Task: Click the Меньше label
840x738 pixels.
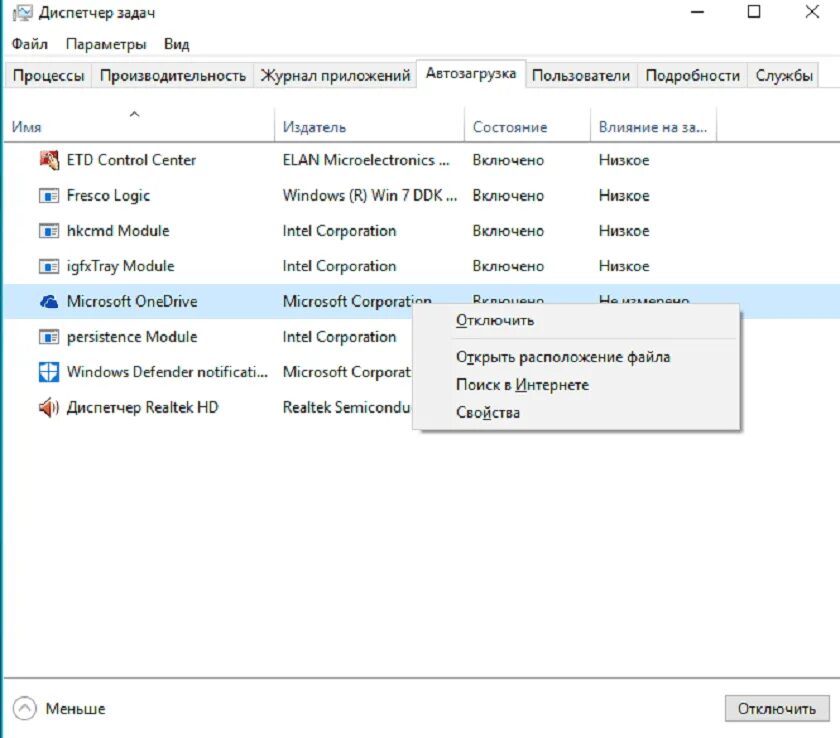Action: point(76,708)
